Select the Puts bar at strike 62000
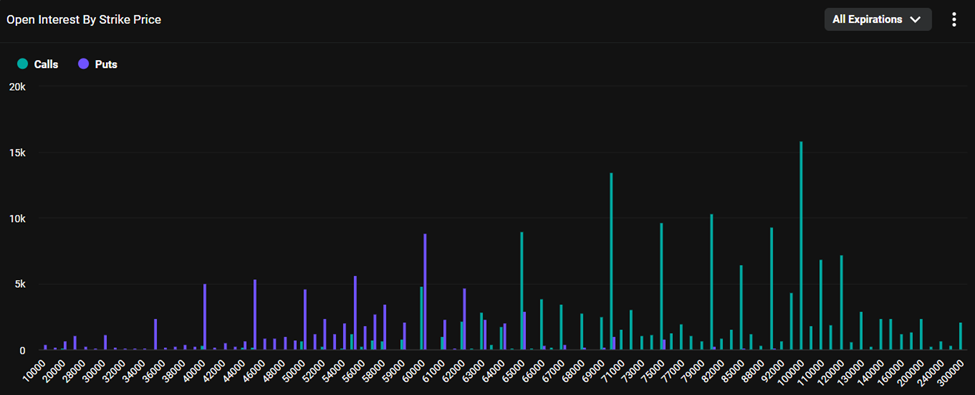This screenshot has width=975, height=395. 464,319
